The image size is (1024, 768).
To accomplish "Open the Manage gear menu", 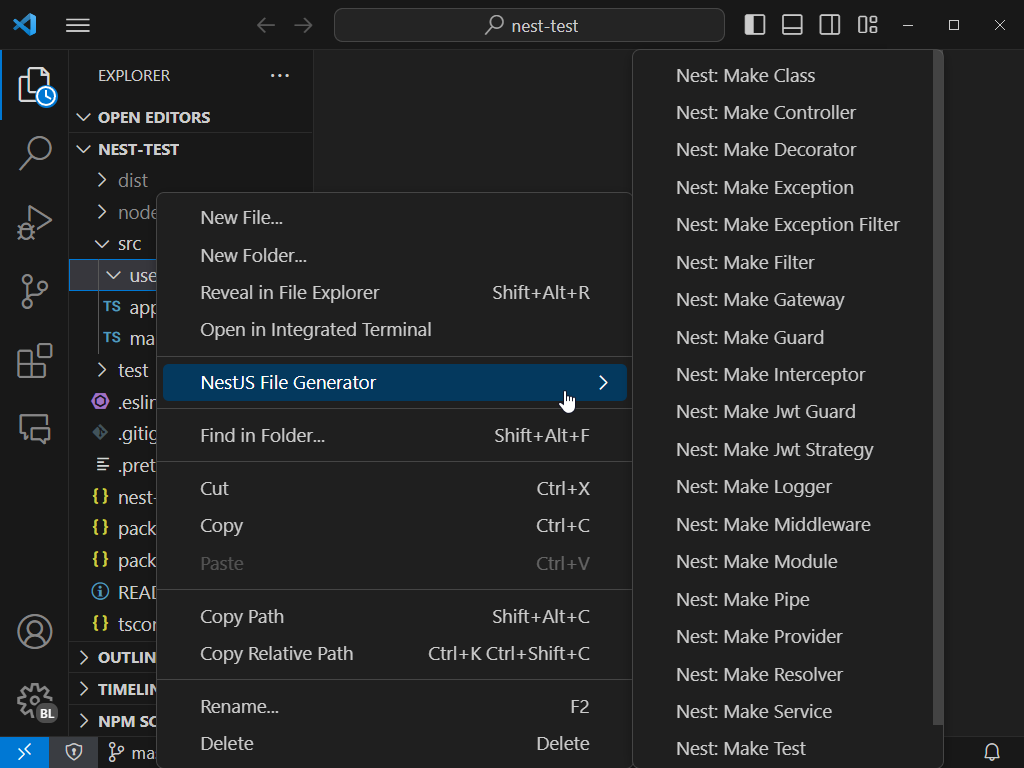I will point(36,701).
